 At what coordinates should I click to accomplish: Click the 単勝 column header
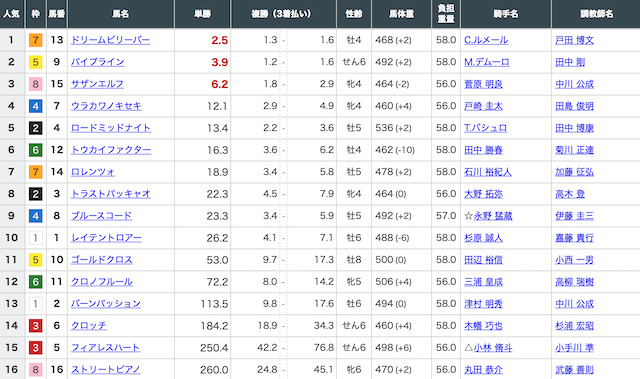tap(202, 14)
